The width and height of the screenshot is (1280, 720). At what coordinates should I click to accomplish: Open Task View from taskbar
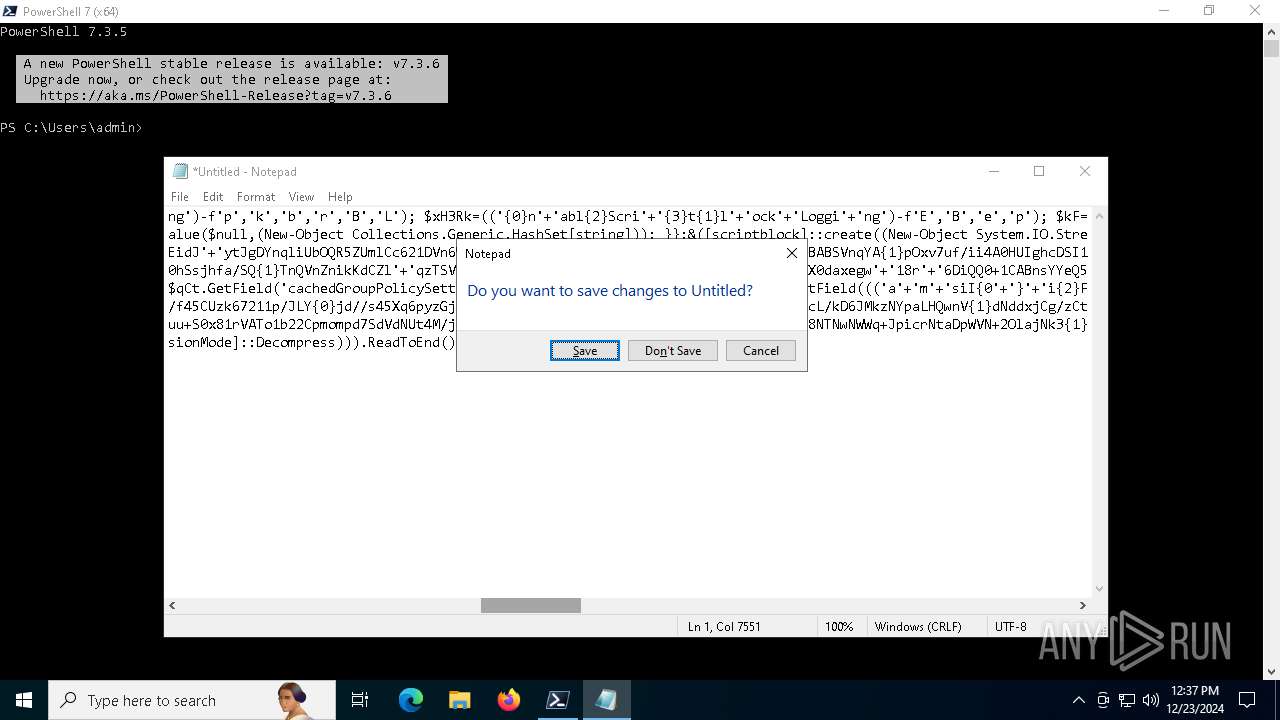point(360,700)
